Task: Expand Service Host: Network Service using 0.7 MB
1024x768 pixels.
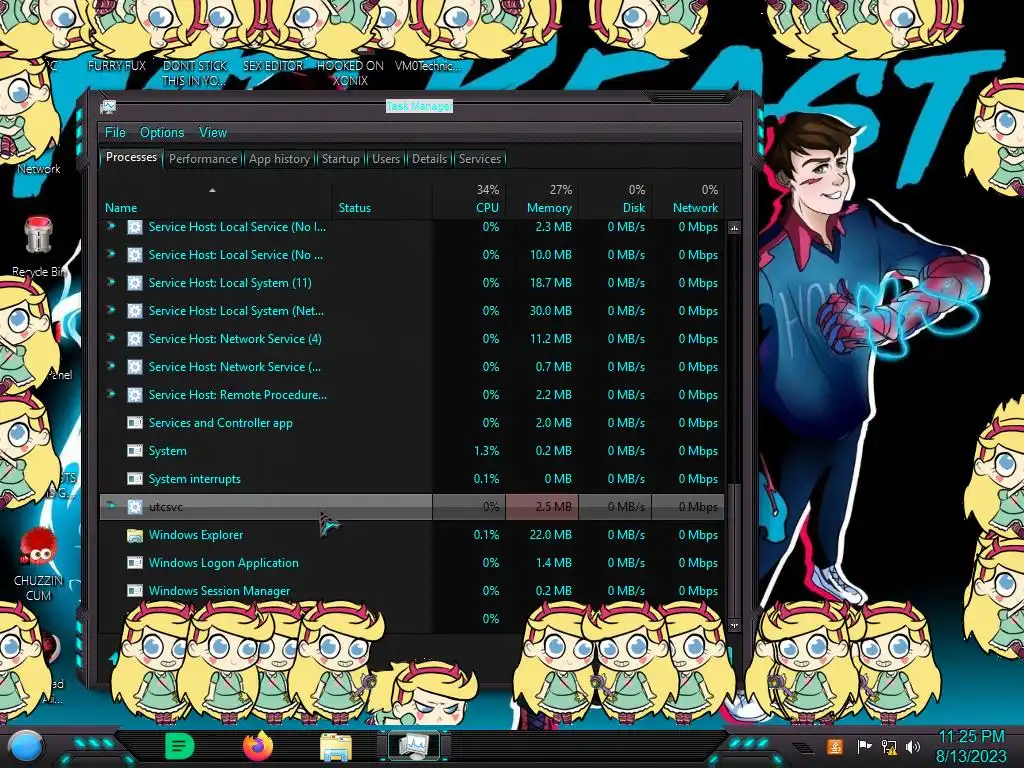Action: [x=111, y=366]
